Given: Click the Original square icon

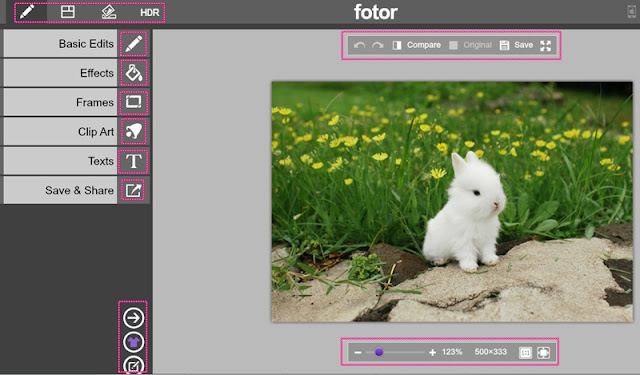Looking at the screenshot, I should 453,45.
